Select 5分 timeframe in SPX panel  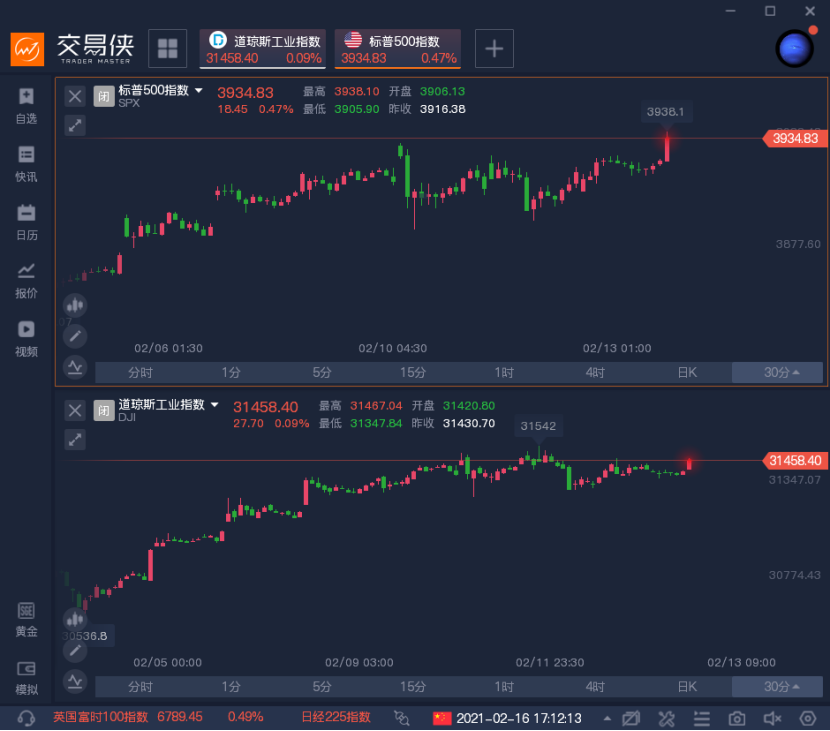pyautogui.click(x=322, y=372)
